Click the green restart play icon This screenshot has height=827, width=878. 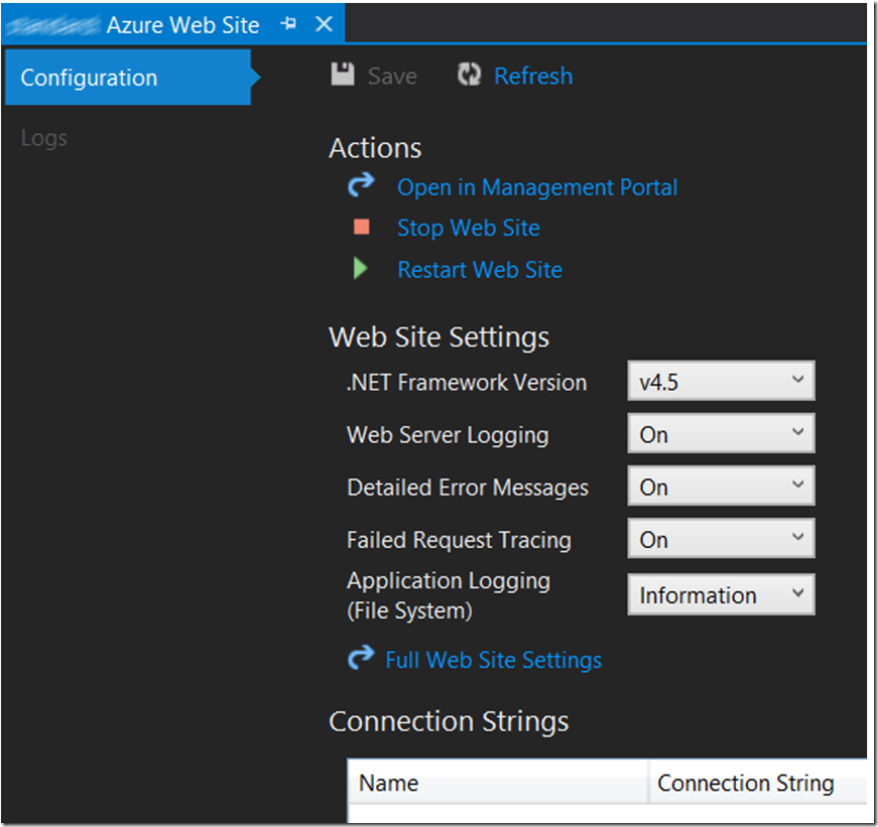(x=361, y=268)
